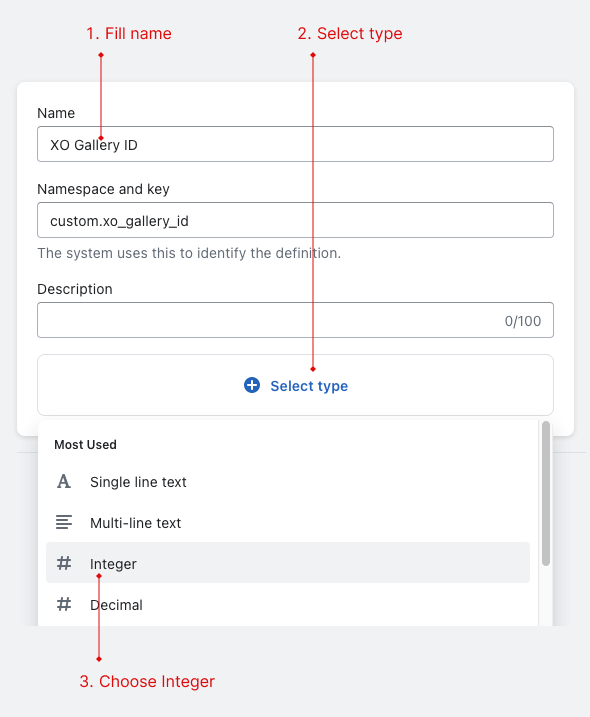Click the blue plus circle icon
The height and width of the screenshot is (717, 590).
coord(252,385)
